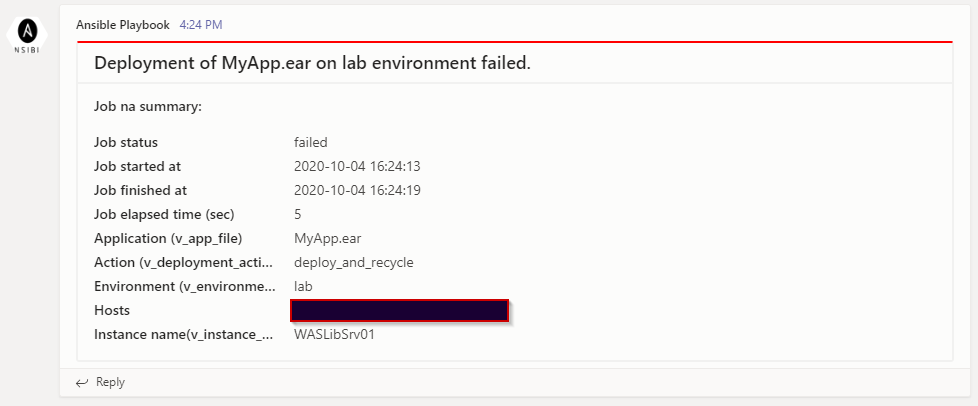This screenshot has height=406, width=978.
Task: Open the Ansible Playbook sender name
Action: click(123, 23)
